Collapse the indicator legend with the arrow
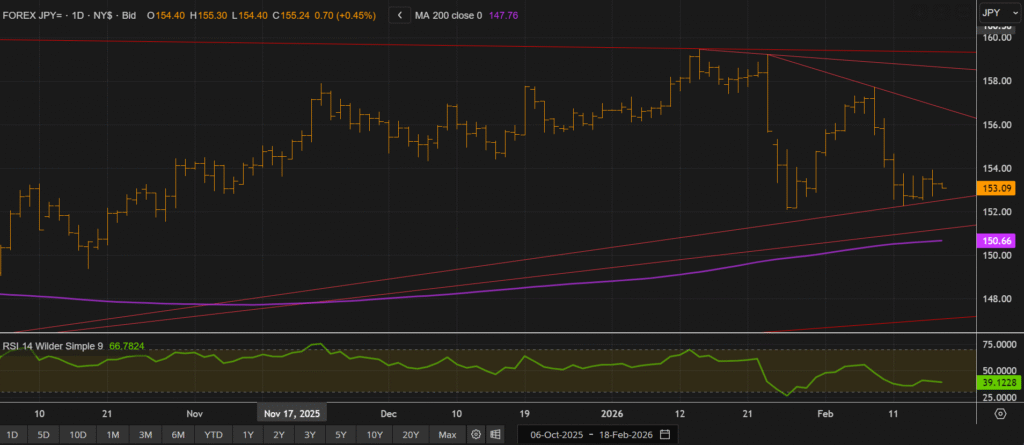The width and height of the screenshot is (1024, 445). pos(401,15)
